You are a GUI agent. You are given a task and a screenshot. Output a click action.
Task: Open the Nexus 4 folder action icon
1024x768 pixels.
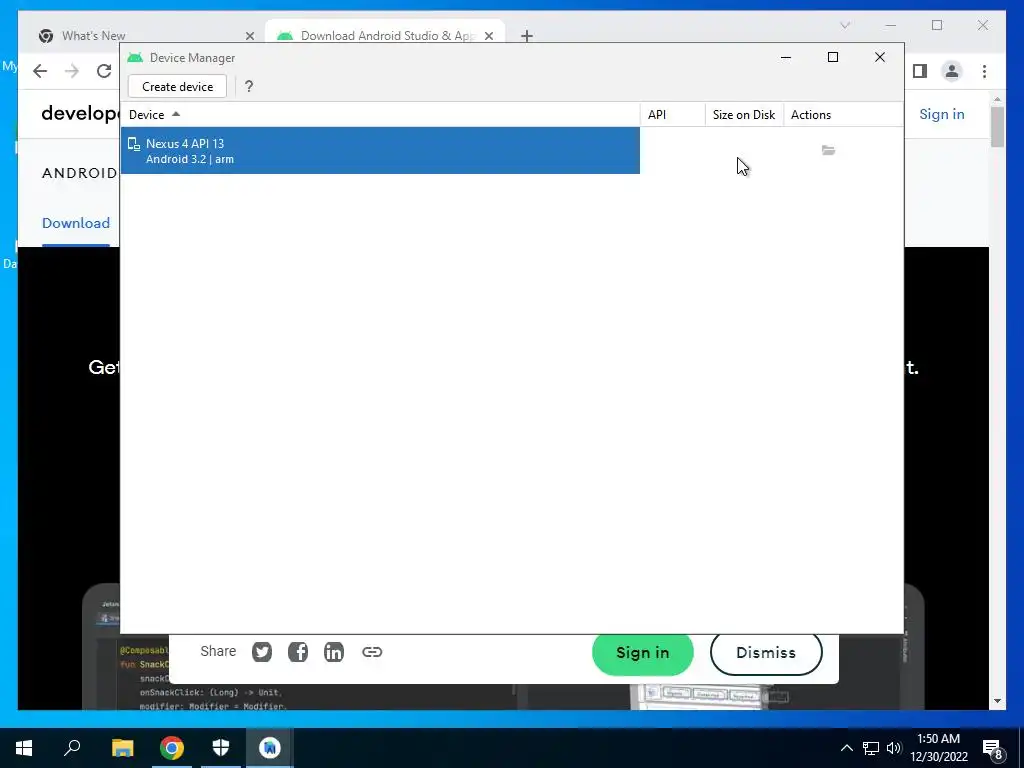[x=828, y=150]
